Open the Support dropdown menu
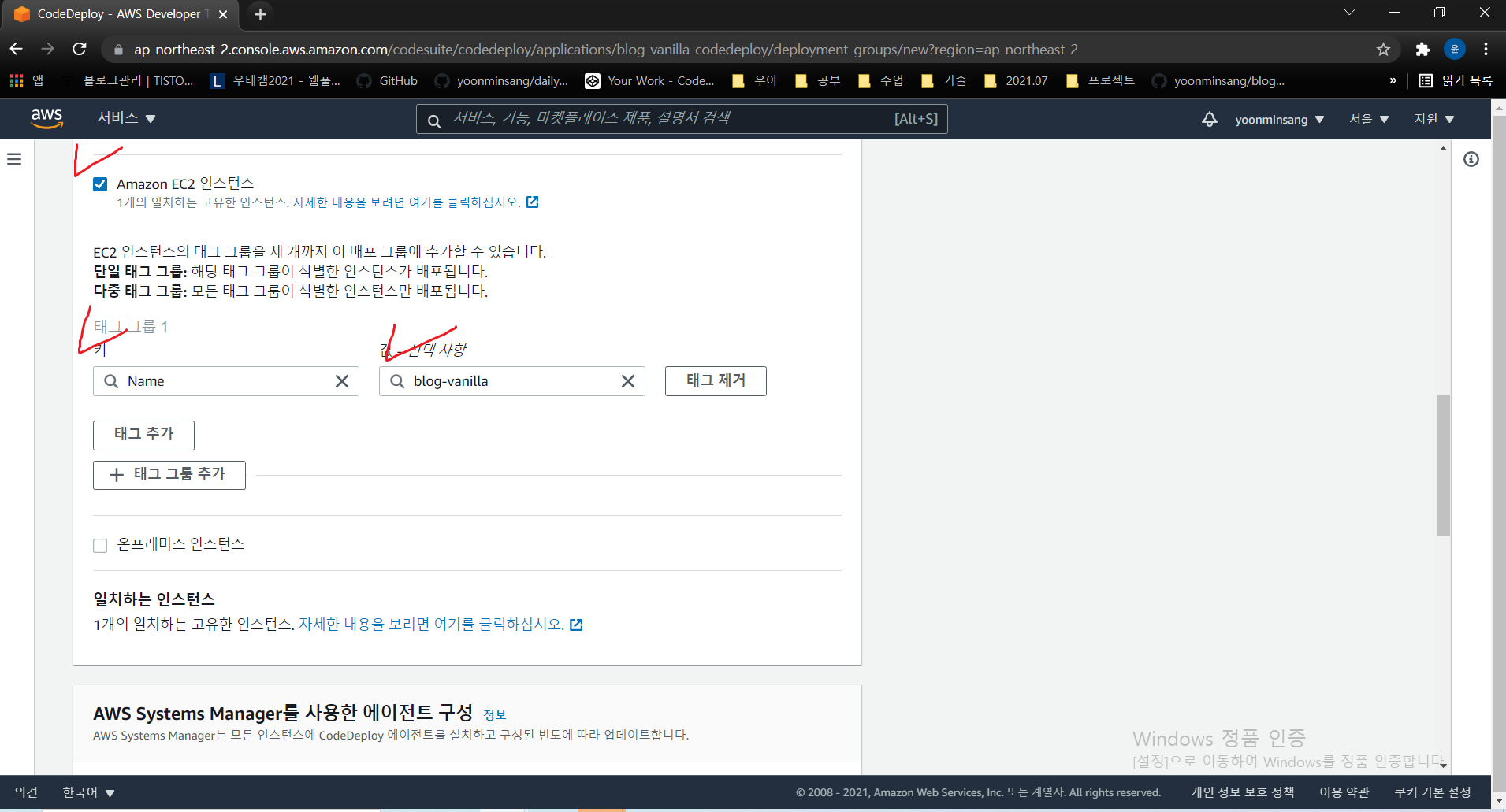 pos(1434,119)
